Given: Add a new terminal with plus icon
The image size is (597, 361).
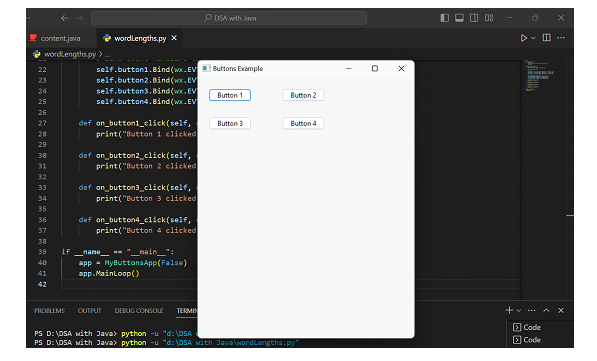Looking at the screenshot, I should [x=509, y=310].
